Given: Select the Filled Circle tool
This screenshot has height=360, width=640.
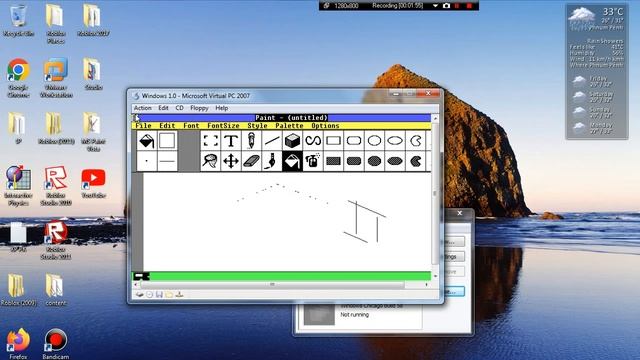Looking at the screenshot, I should click(374, 161).
